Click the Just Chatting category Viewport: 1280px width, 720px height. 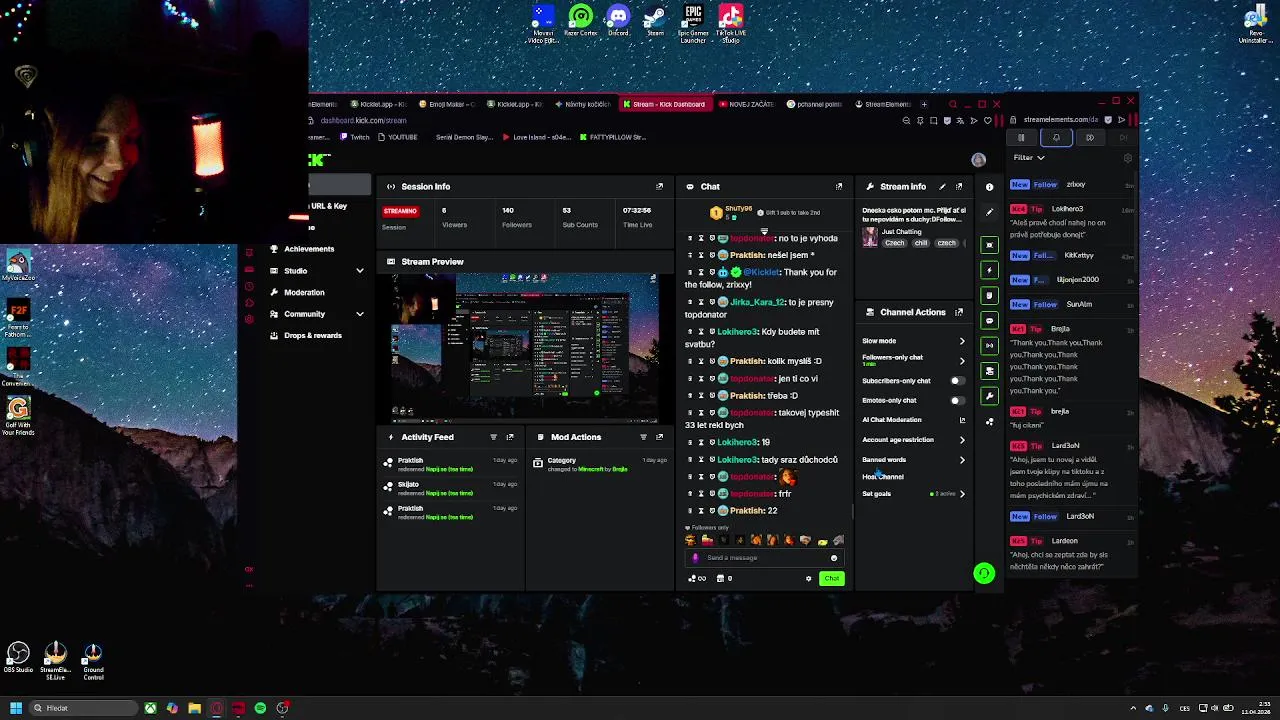tap(901, 232)
